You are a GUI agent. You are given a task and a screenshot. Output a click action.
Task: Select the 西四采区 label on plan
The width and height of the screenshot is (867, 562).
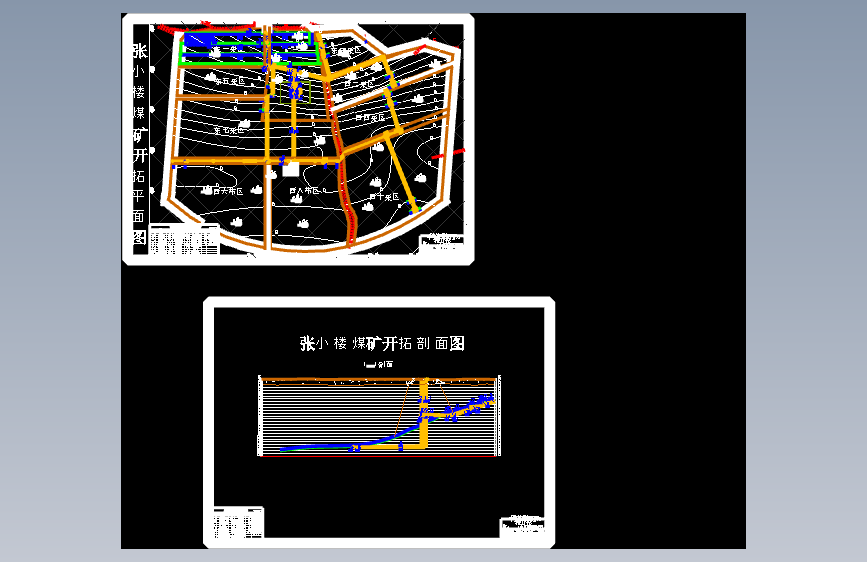[370, 117]
